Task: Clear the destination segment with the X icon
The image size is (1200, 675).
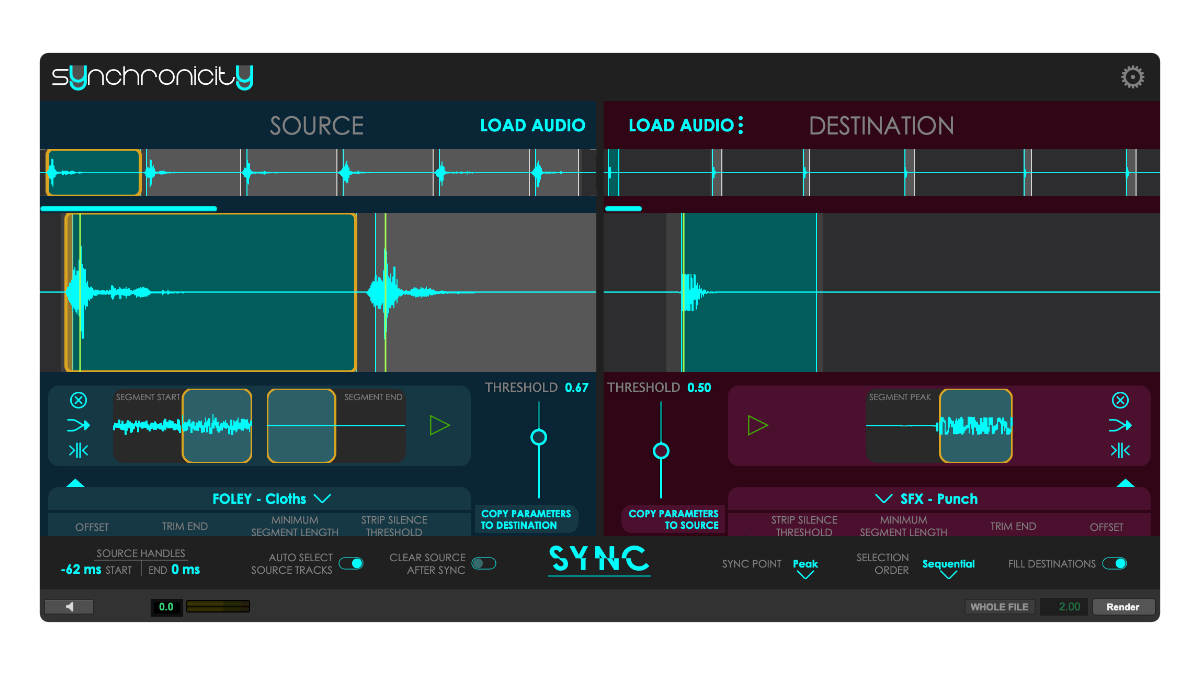Action: coord(1120,400)
